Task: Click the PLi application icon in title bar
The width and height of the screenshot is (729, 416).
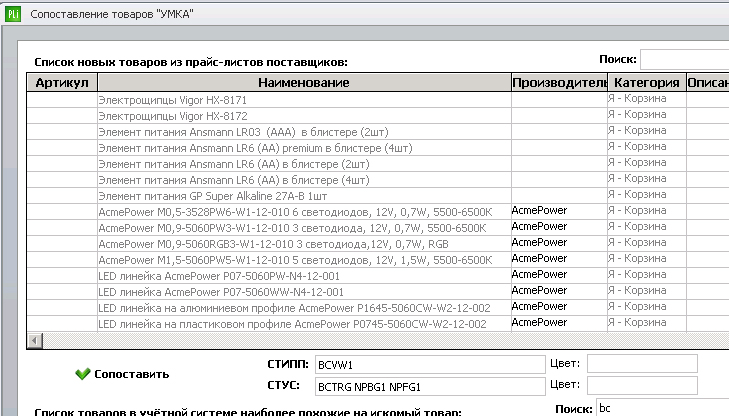Action: 13,14
